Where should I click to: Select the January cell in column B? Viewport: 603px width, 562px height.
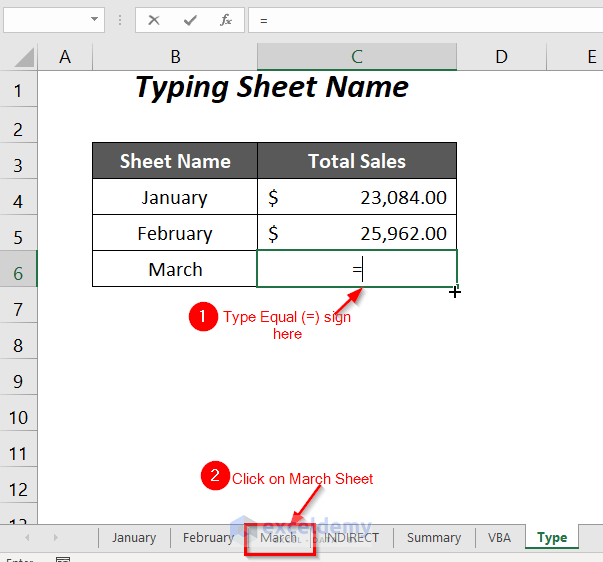[175, 197]
